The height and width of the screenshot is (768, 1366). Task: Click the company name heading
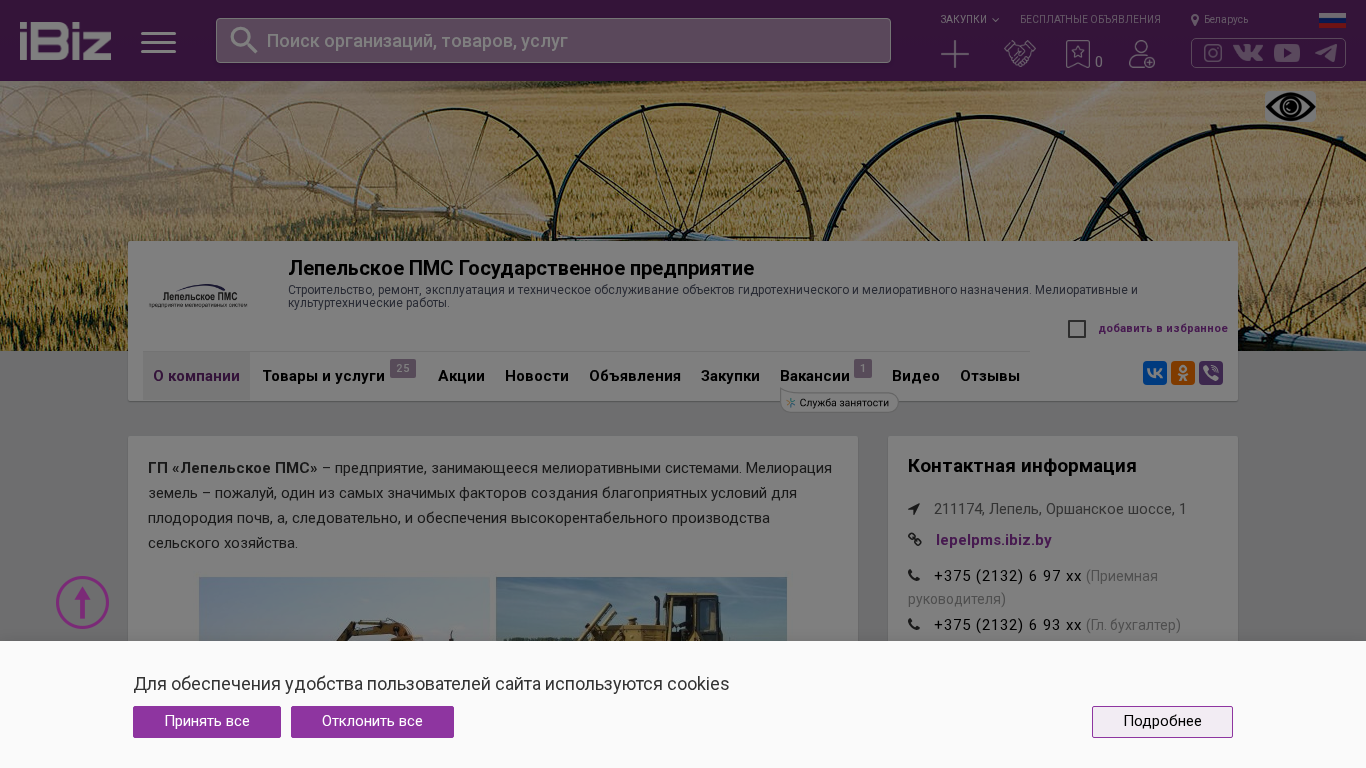[521, 268]
